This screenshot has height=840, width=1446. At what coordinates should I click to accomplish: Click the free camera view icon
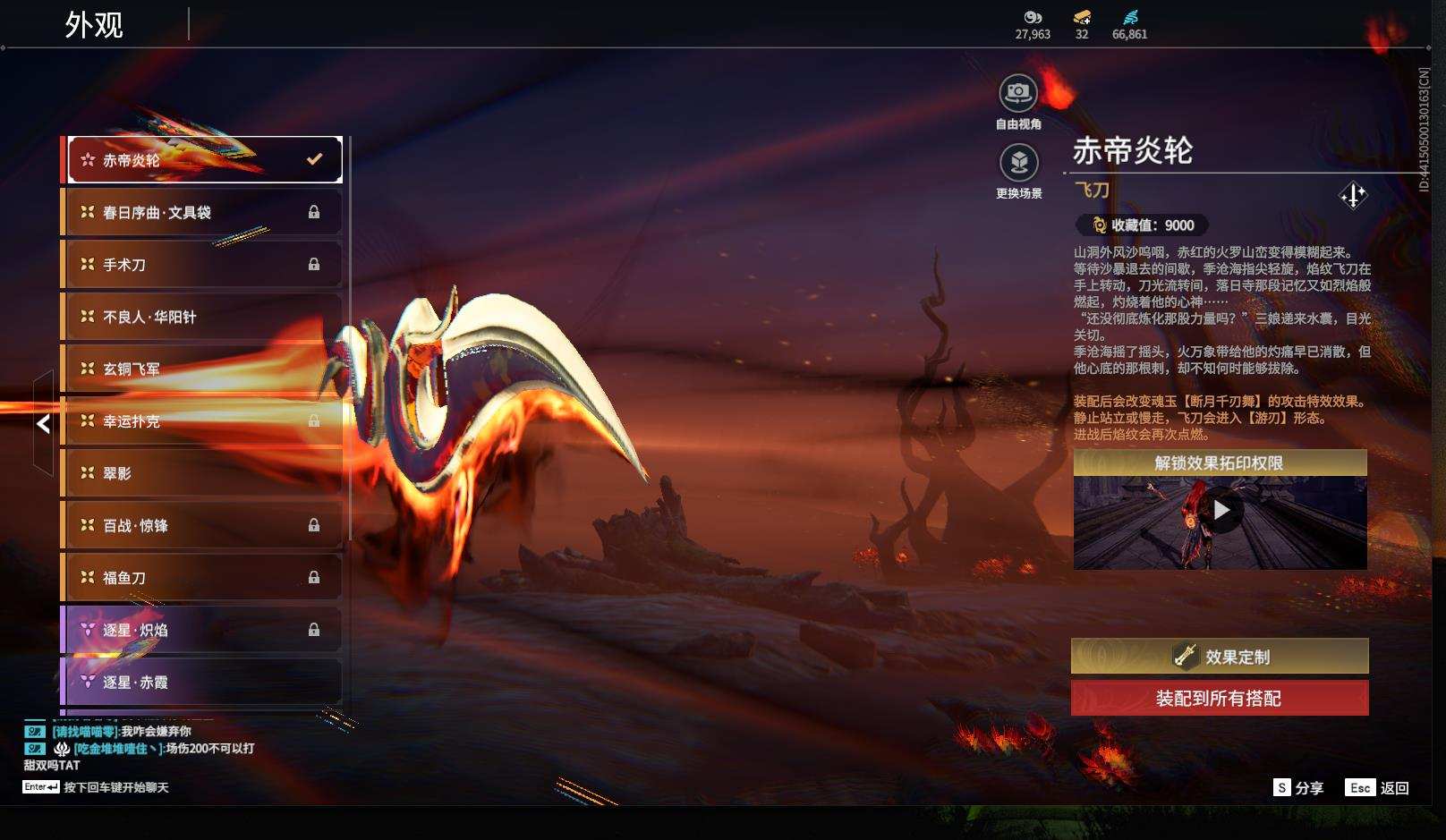click(1017, 92)
